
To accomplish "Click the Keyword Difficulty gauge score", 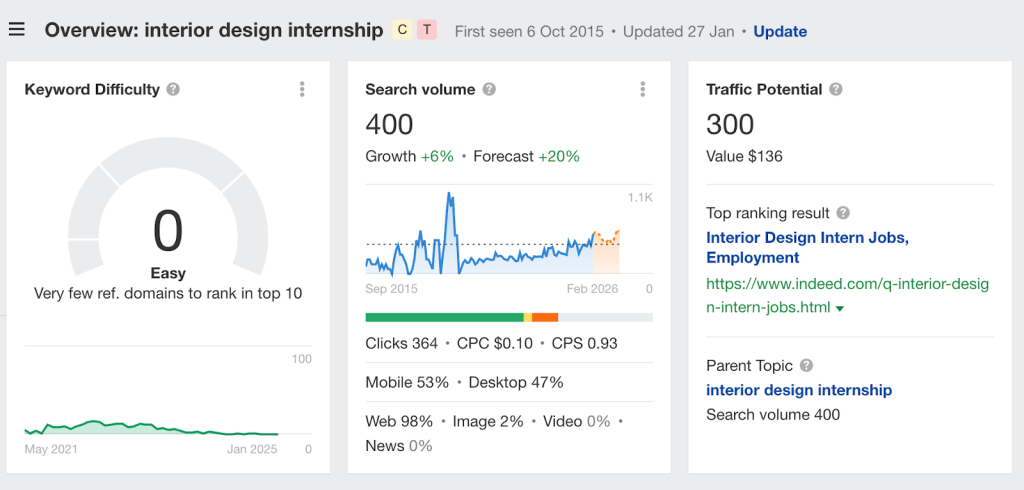I will 168,231.
